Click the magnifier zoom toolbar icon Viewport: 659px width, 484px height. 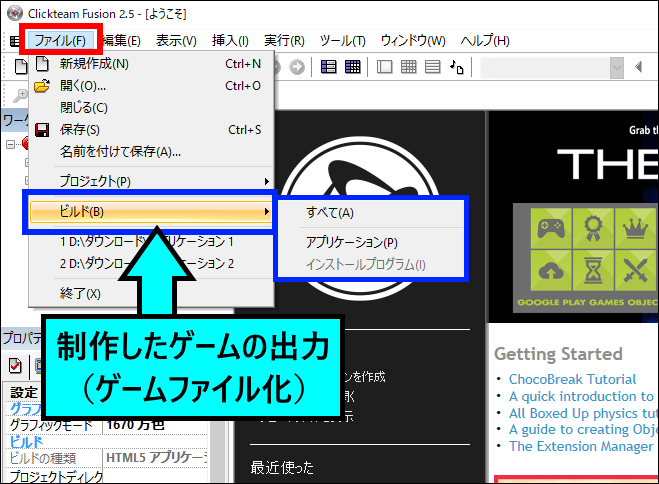click(20, 95)
